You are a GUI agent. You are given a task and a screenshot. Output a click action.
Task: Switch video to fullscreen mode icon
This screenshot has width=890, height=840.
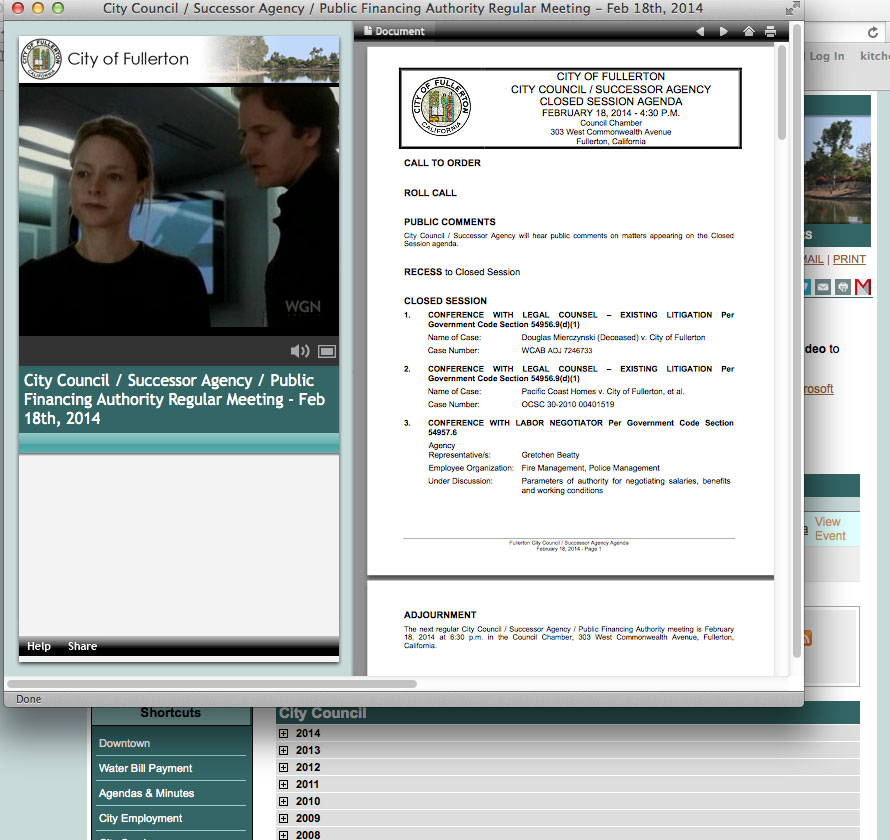coord(326,351)
